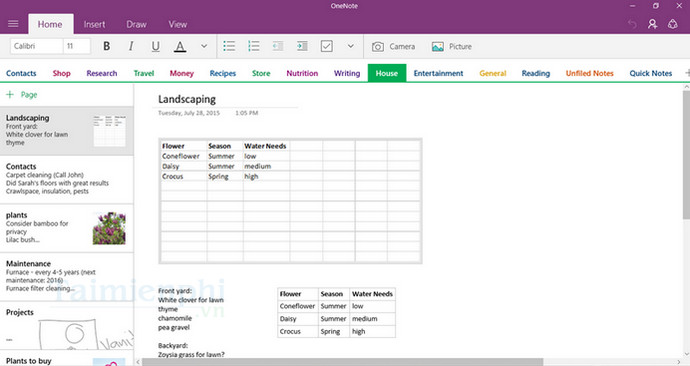The image size is (690, 366).
Task: Open the Plants to buy page
Action: (66, 359)
